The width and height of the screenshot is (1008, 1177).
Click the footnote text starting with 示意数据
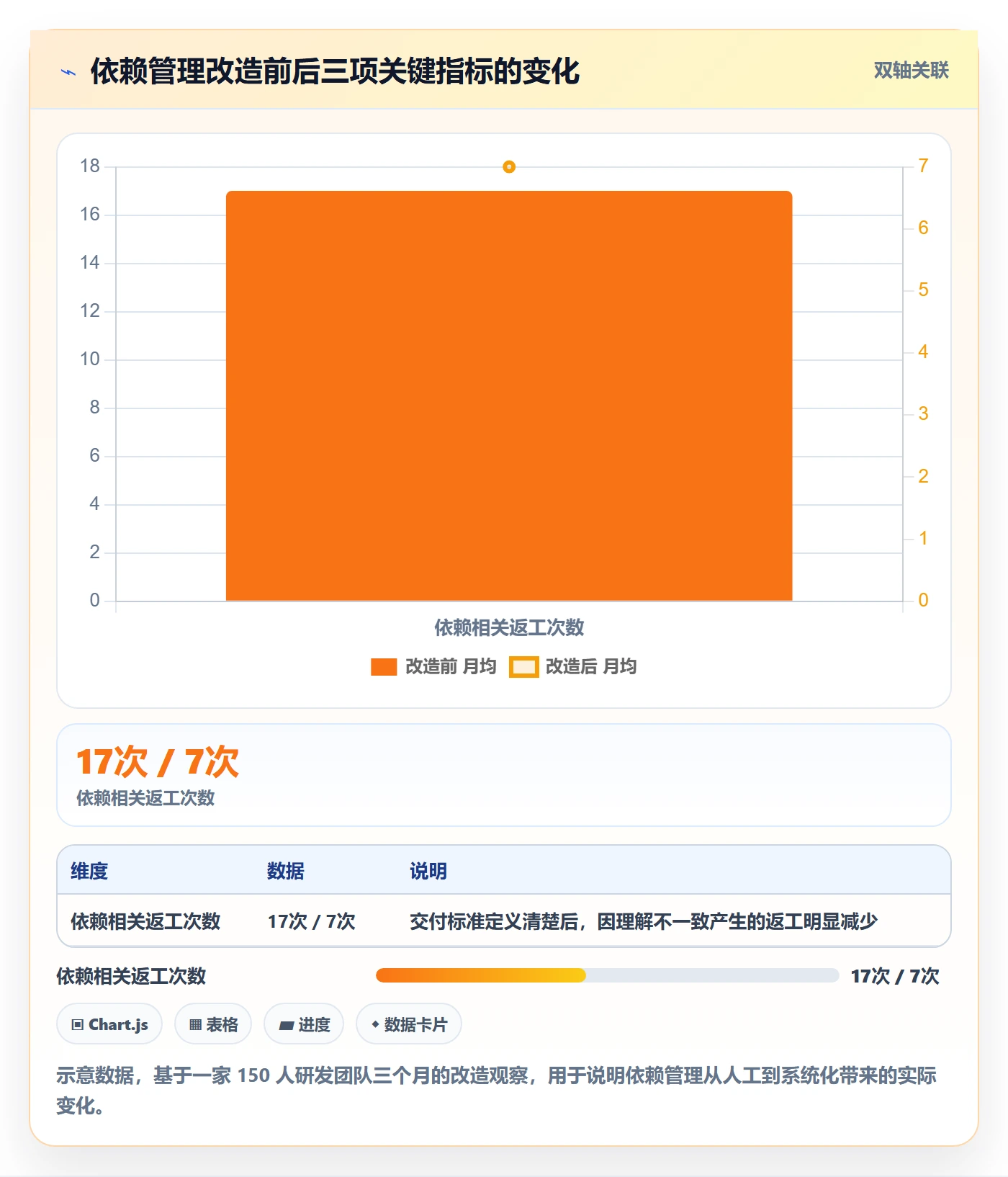click(497, 1090)
